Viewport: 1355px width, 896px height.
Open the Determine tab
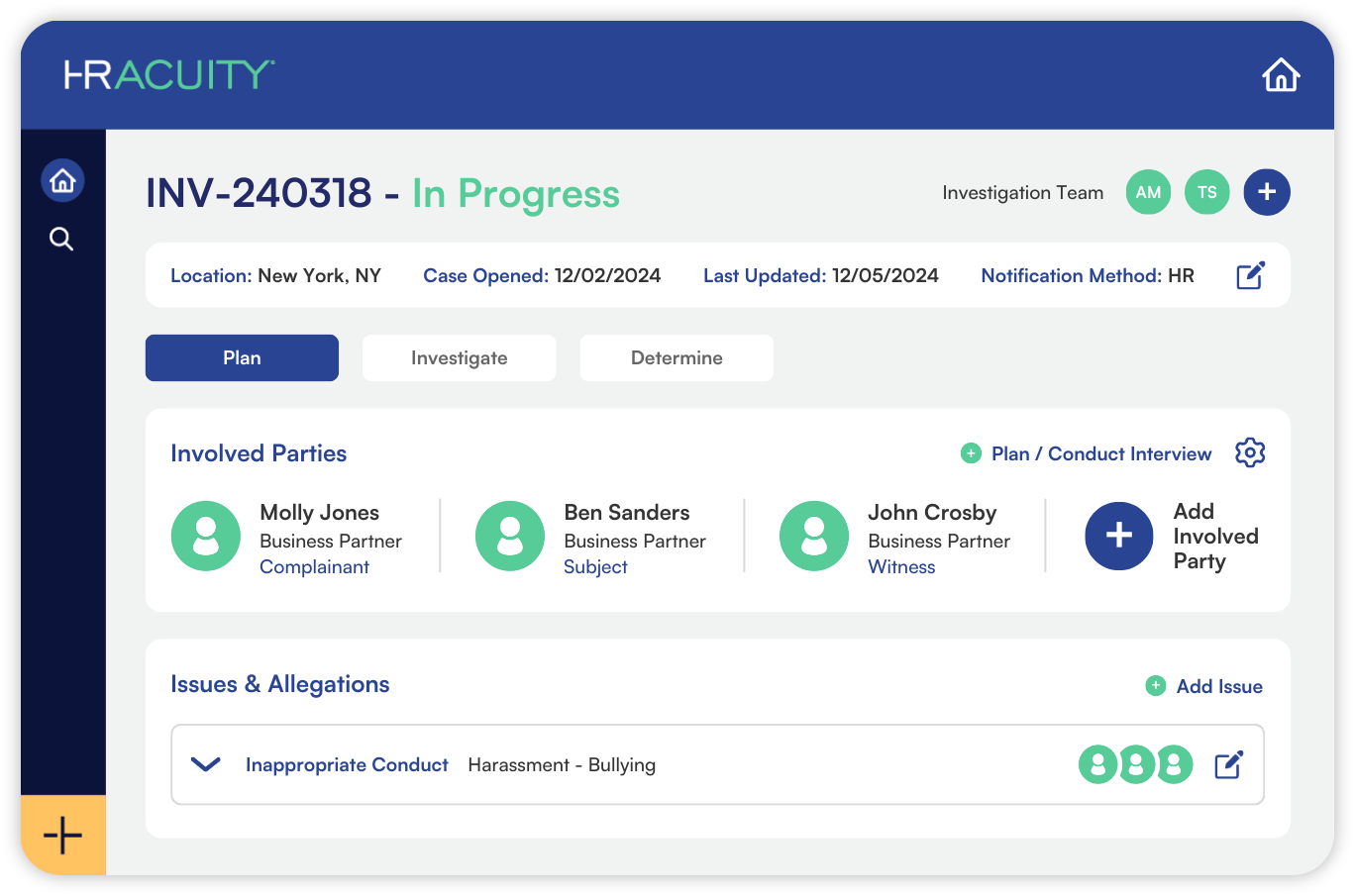click(x=677, y=357)
